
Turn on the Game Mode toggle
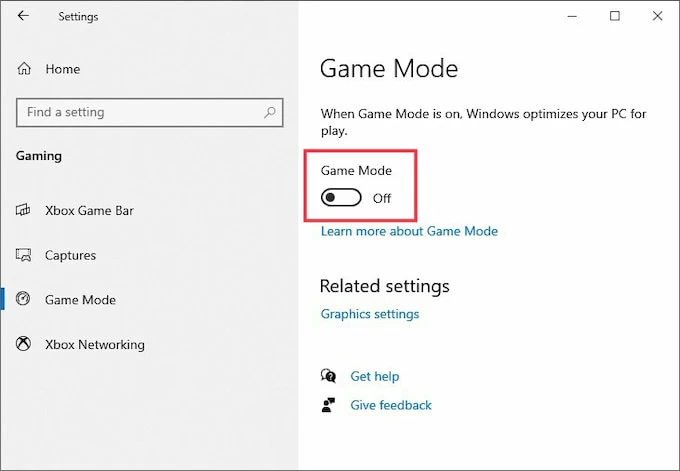341,198
